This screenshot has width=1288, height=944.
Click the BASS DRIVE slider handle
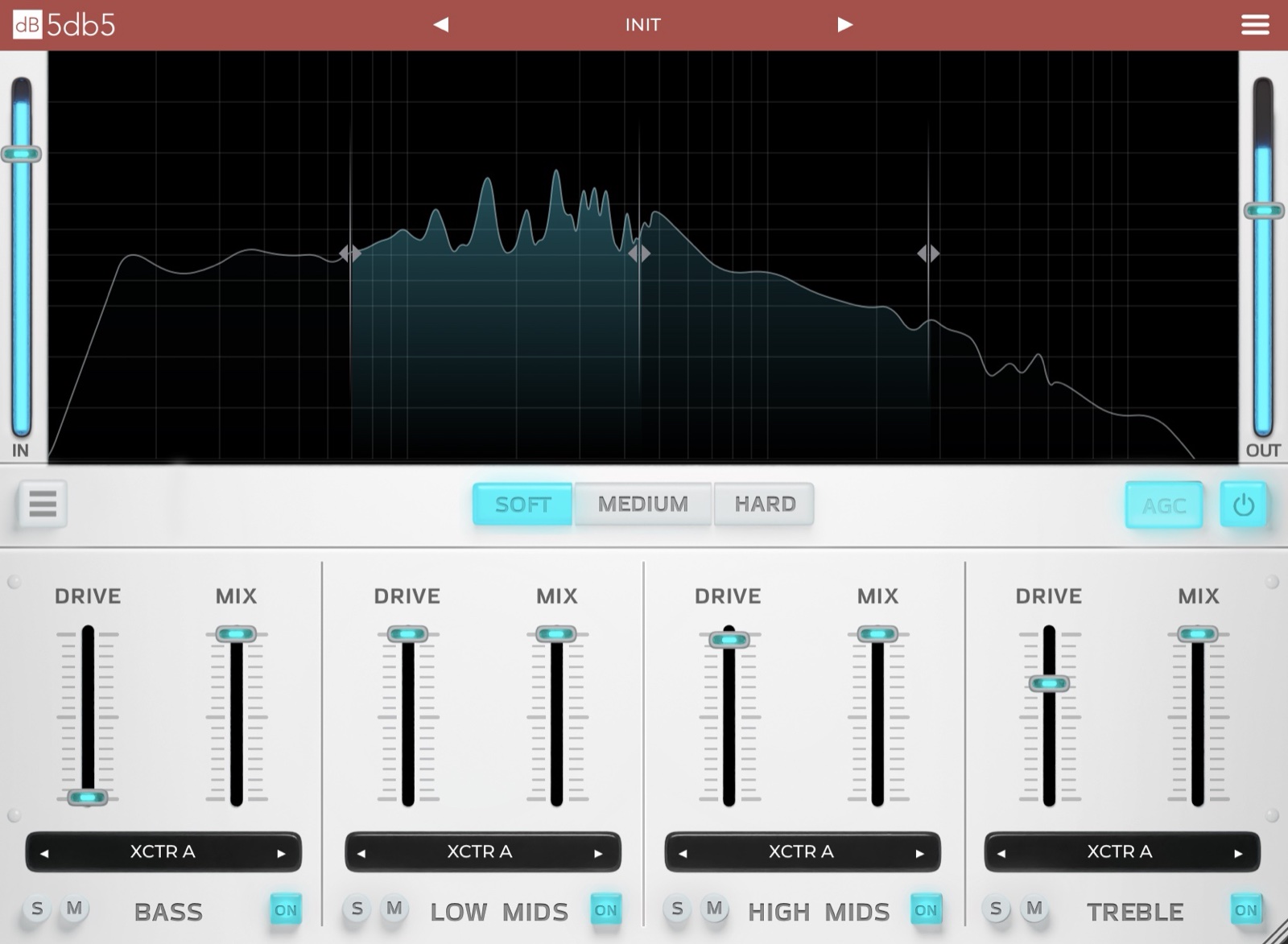[88, 798]
